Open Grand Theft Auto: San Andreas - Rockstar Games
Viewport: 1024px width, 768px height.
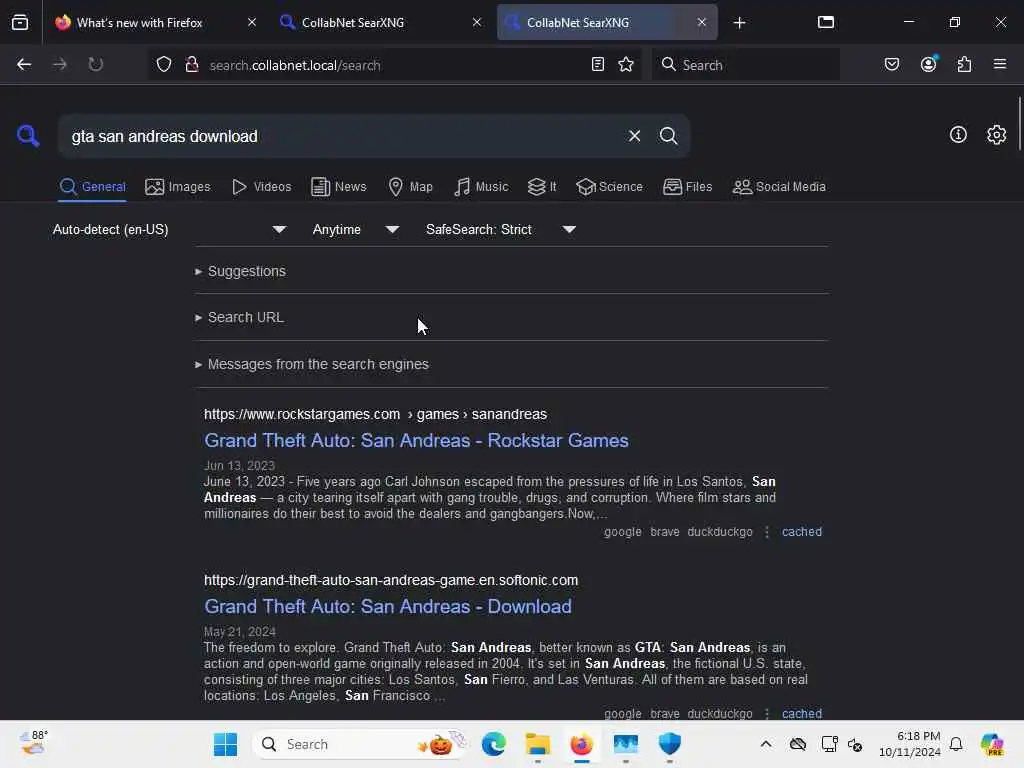pos(416,440)
